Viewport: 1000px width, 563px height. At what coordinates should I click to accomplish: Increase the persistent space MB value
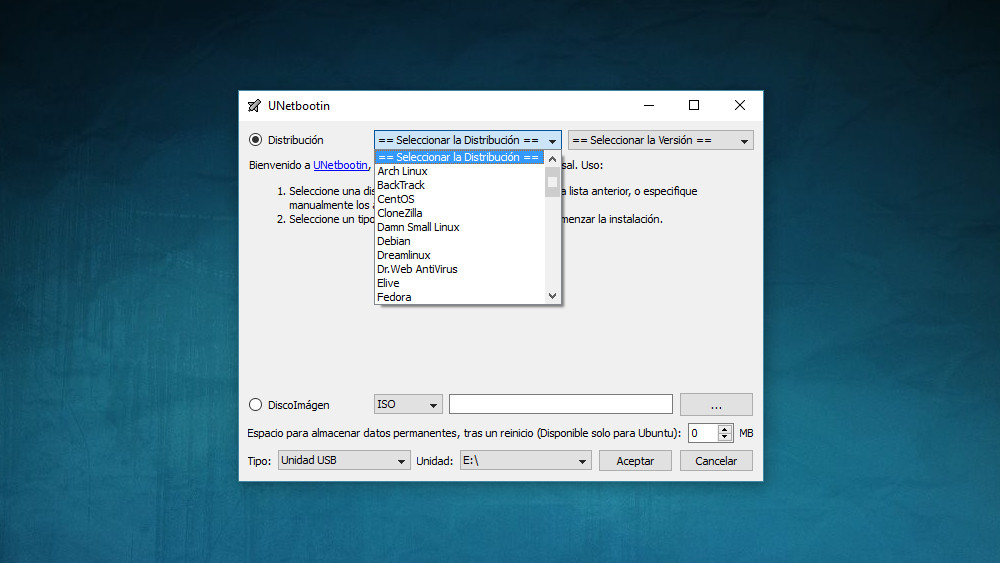(724, 429)
